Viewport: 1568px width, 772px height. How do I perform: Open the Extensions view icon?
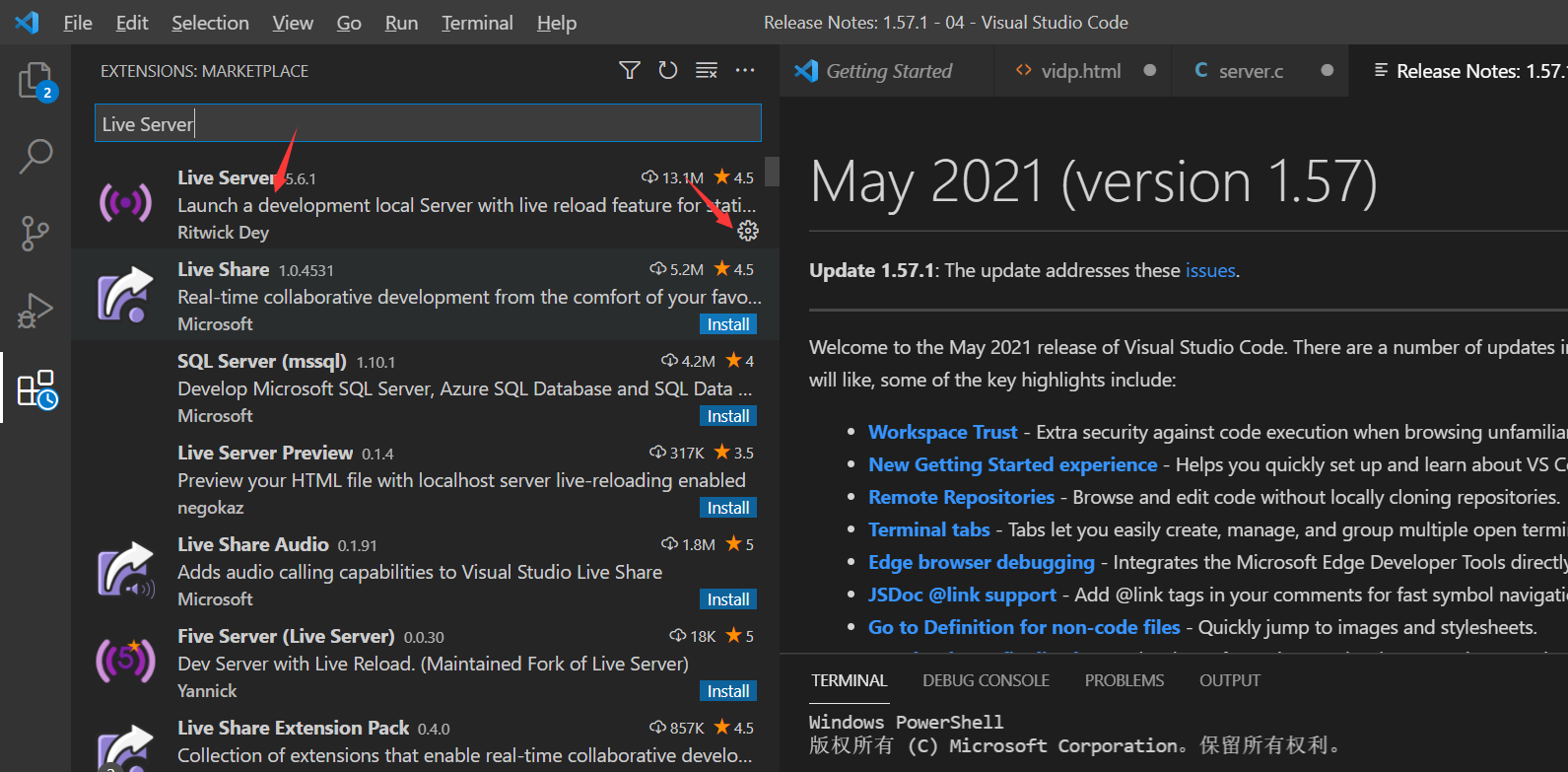point(37,389)
